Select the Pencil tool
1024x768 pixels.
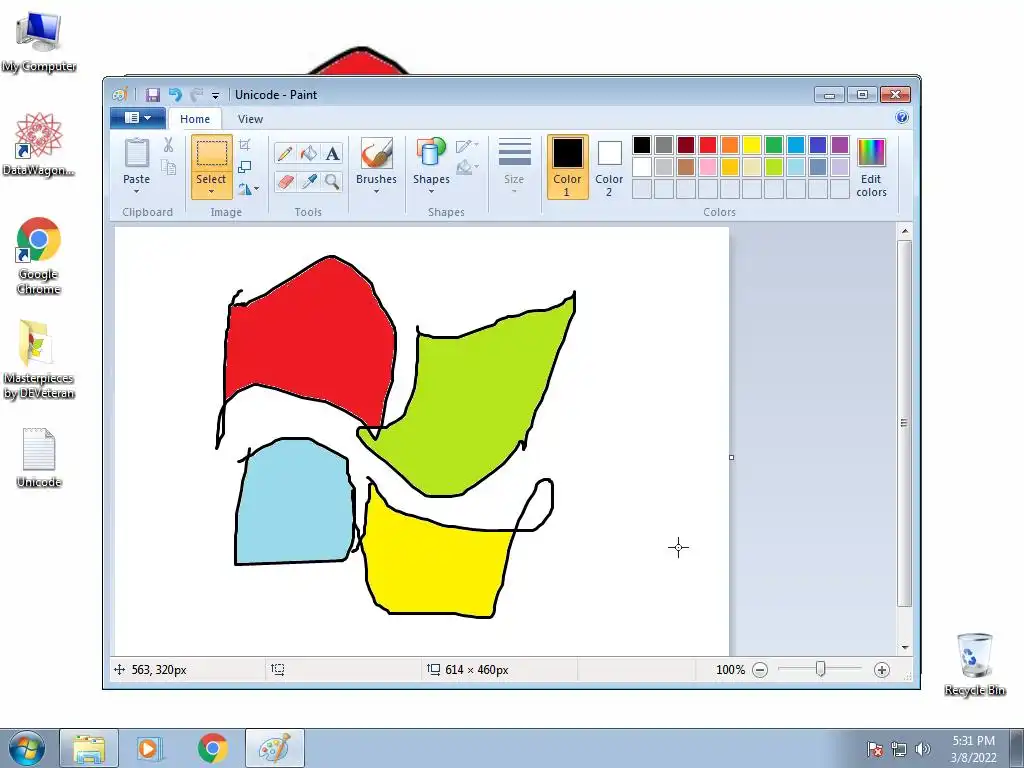point(285,153)
